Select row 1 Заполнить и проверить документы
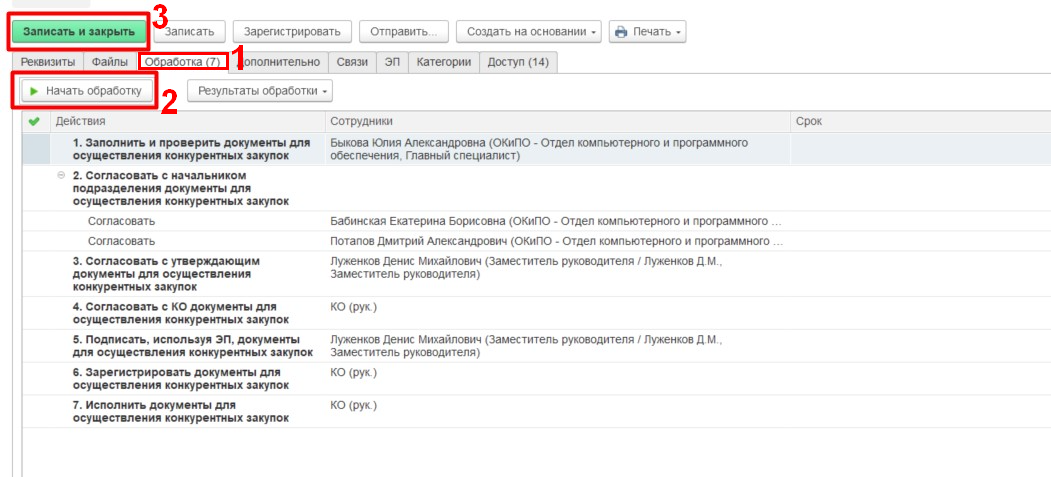This screenshot has width=1051, height=477. [x=190, y=149]
